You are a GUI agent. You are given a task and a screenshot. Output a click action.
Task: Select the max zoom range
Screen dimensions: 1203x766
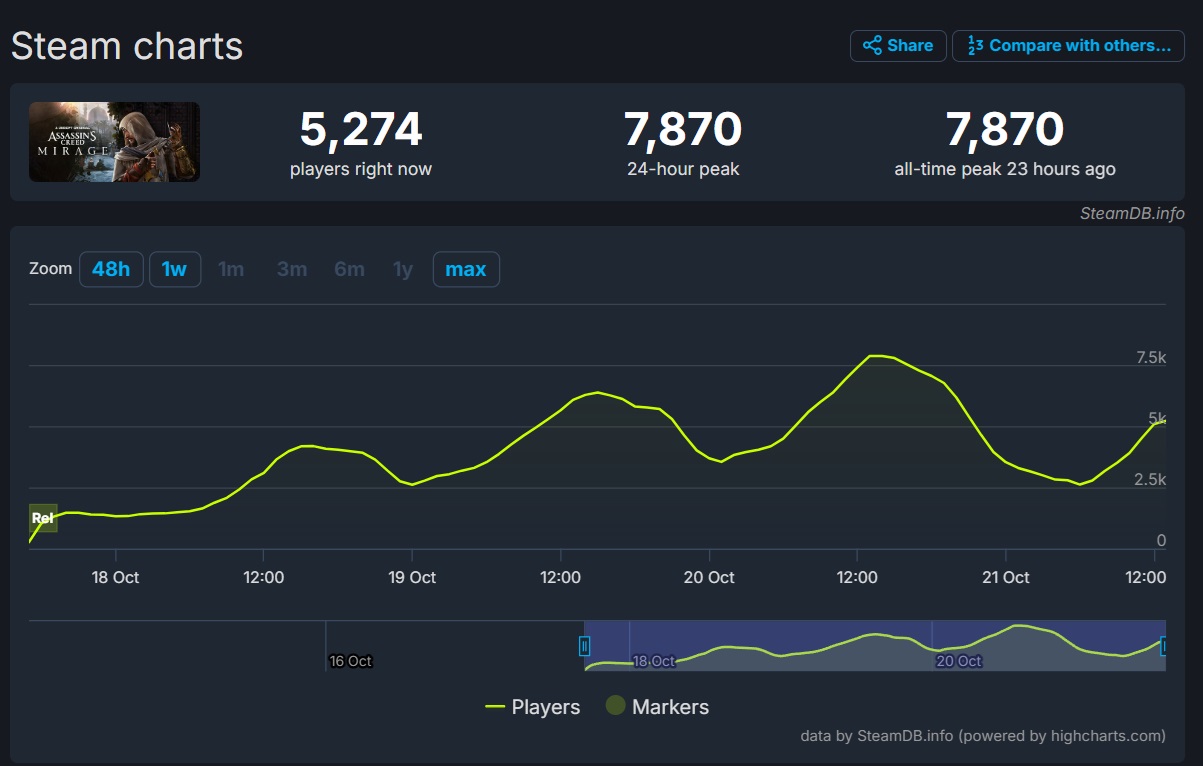(466, 269)
